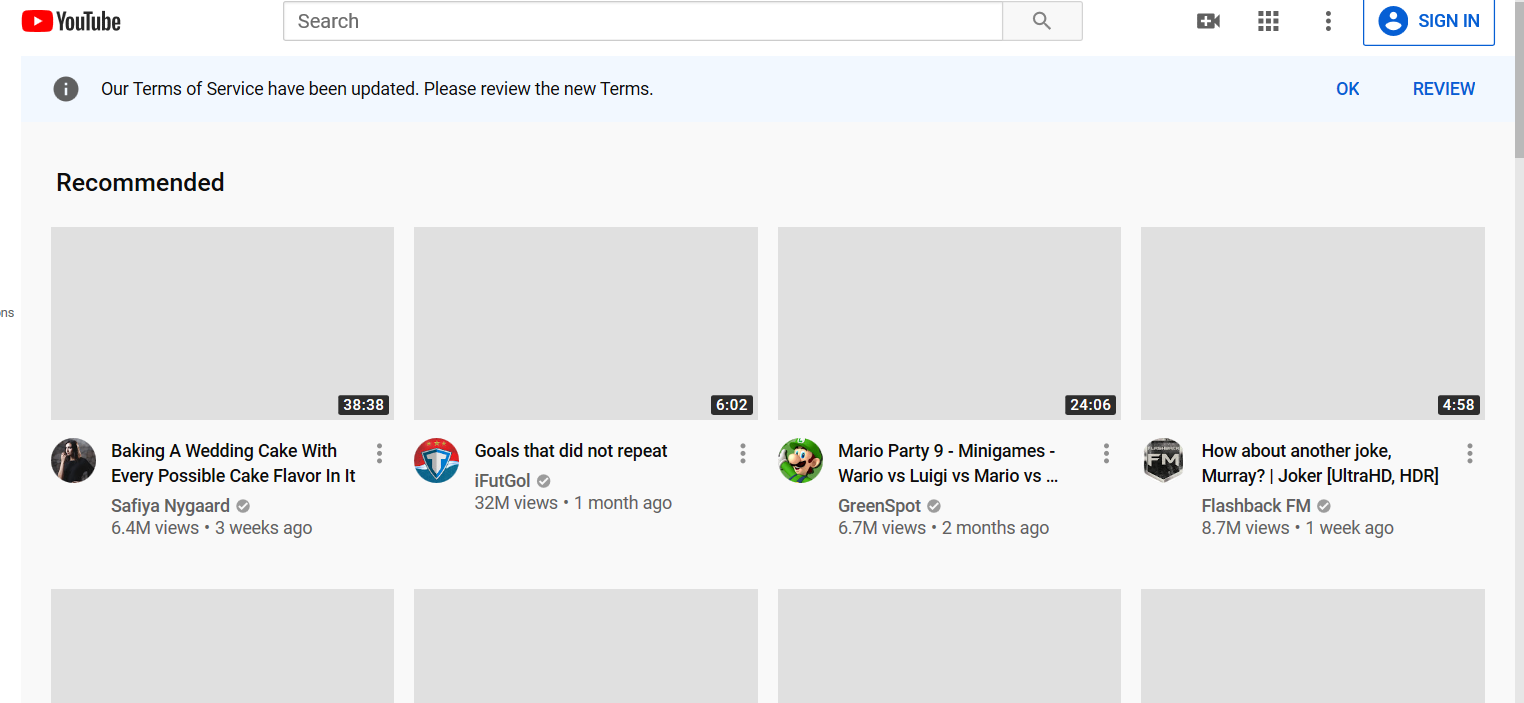Viewport: 1524px width, 703px height.
Task: Click the Search input field
Action: point(643,21)
